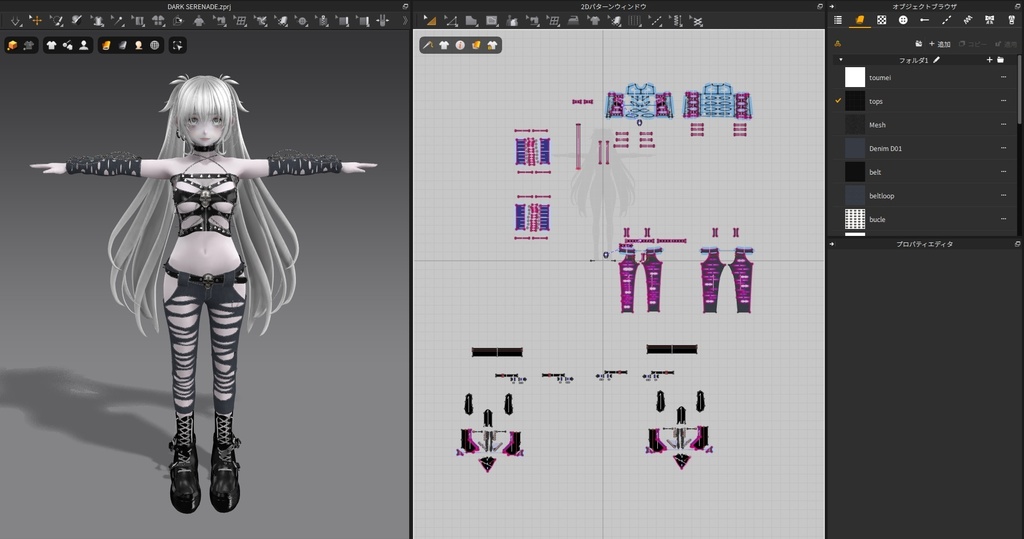Select the pleats fold lines tool in 2D toolbar
1024x539 pixels.
point(635,21)
